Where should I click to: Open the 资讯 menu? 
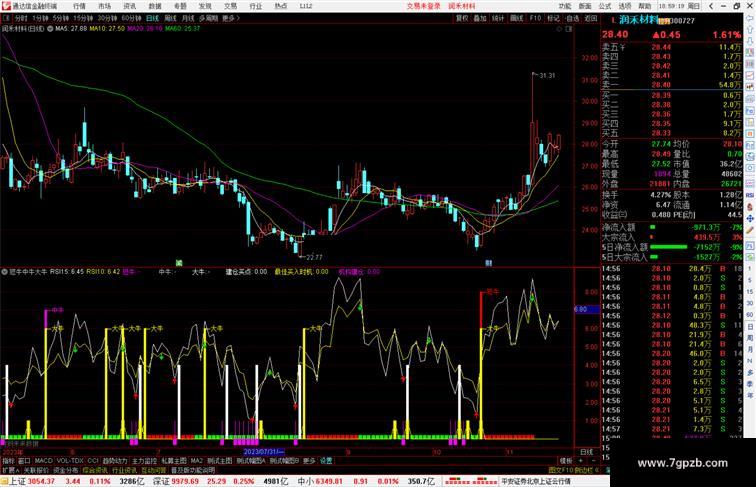coord(129,6)
